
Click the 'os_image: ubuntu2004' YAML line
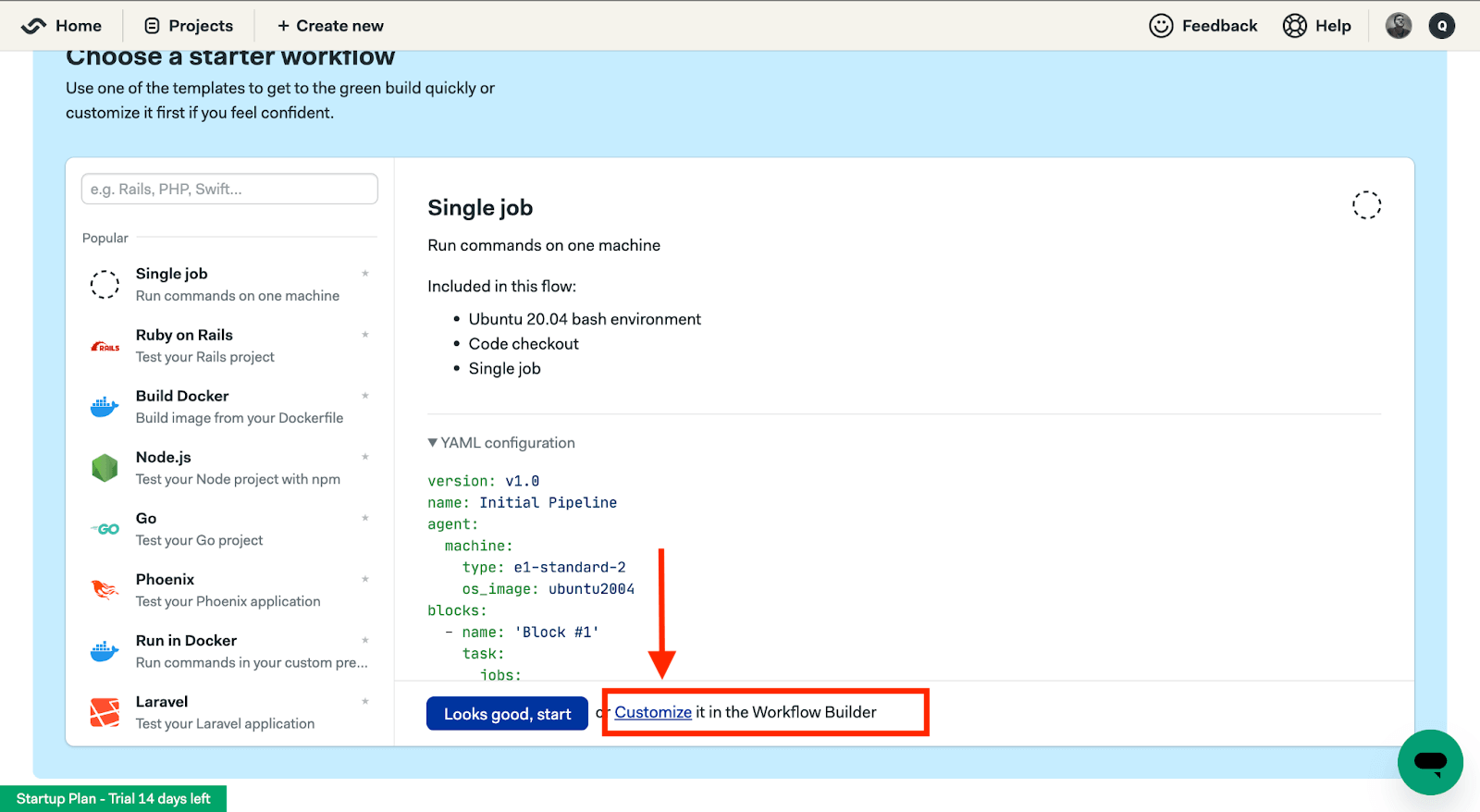549,589
